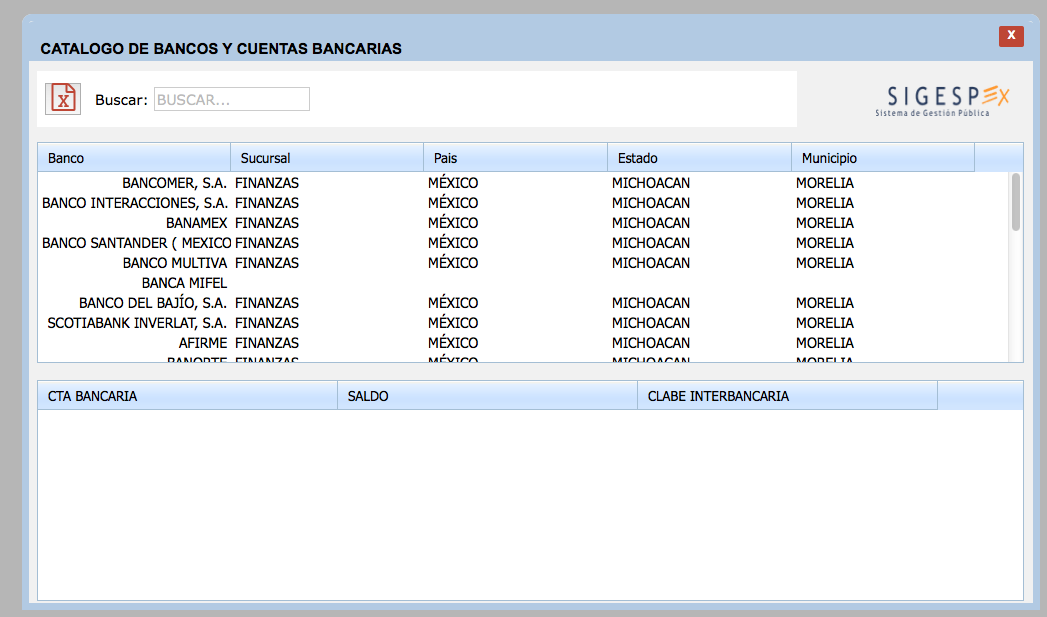1047x617 pixels.
Task: Click the CLABE INTERBANCARIA column header
Action: 788,396
